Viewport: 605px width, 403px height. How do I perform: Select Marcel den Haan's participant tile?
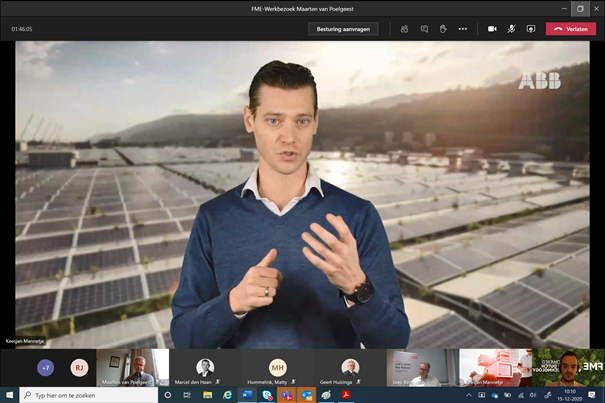[205, 368]
